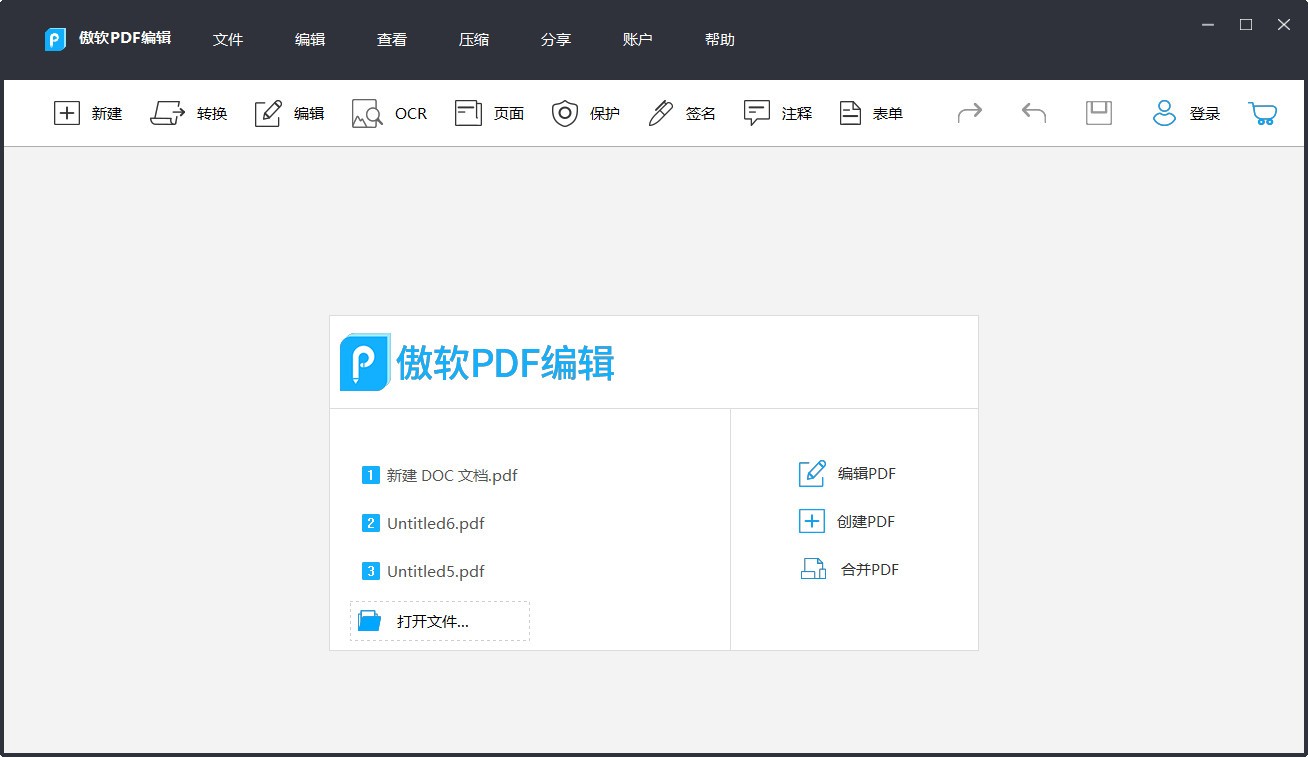This screenshot has width=1308, height=757.
Task: Click the 转换 toolbar label
Action: pos(212,114)
